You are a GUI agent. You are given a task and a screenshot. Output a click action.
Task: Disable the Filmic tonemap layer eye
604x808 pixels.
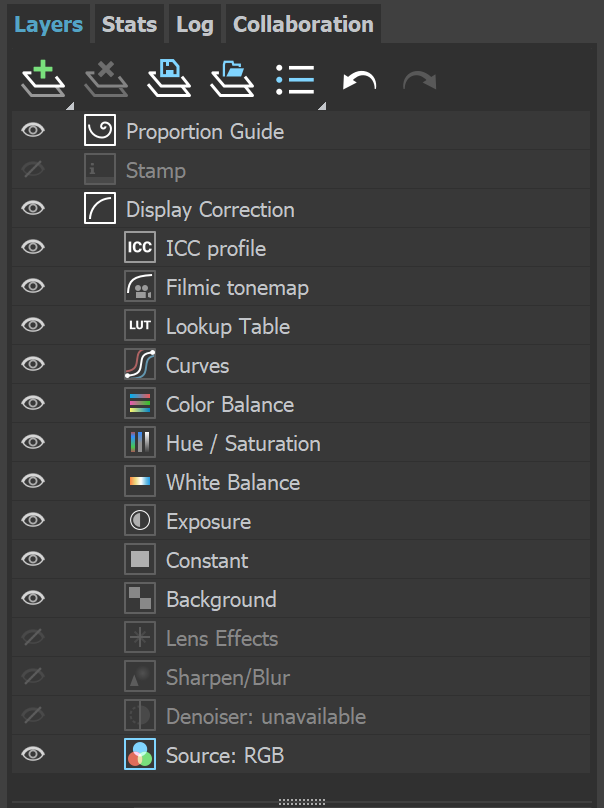click(x=33, y=286)
